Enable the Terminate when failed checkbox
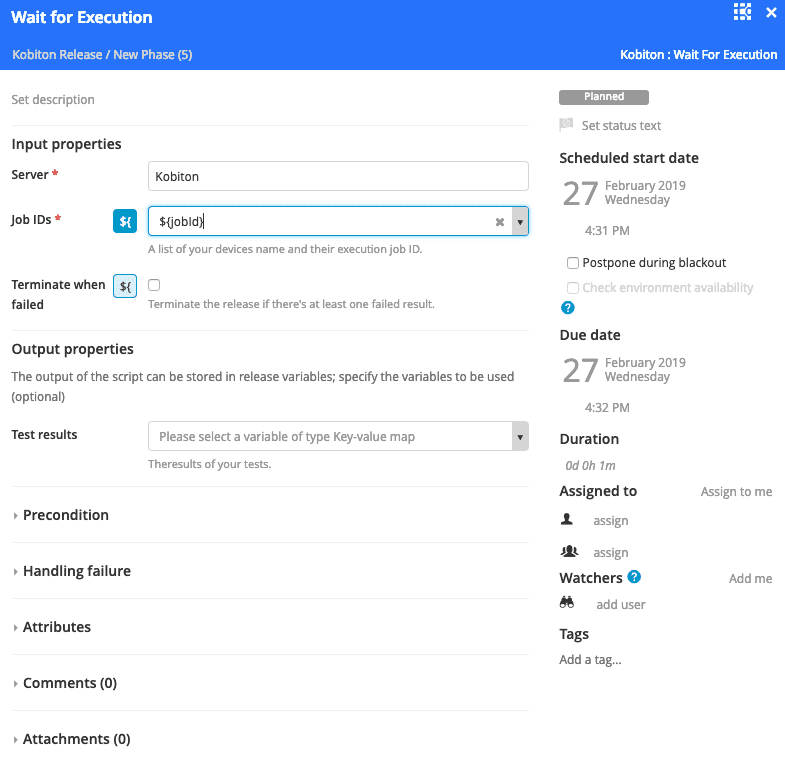This screenshot has height=758, width=785. [x=154, y=285]
